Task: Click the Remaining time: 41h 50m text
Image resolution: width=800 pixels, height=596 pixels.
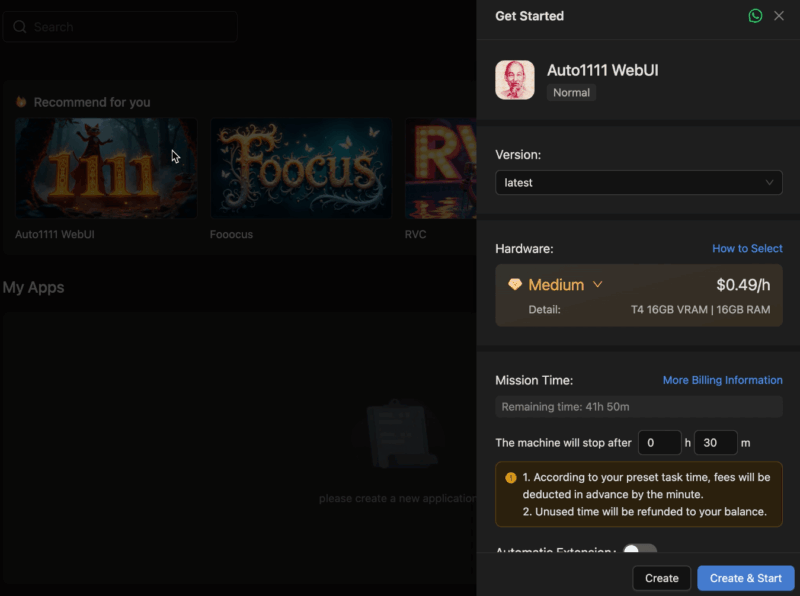Action: pos(565,407)
